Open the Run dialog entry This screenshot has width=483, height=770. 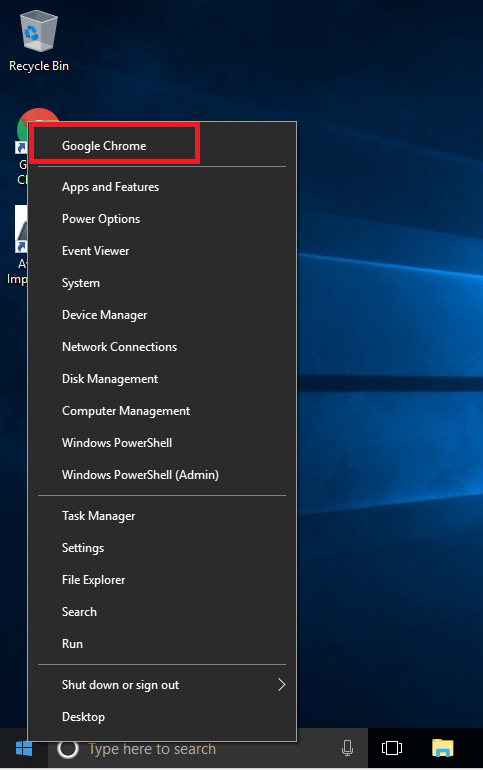pos(162,644)
